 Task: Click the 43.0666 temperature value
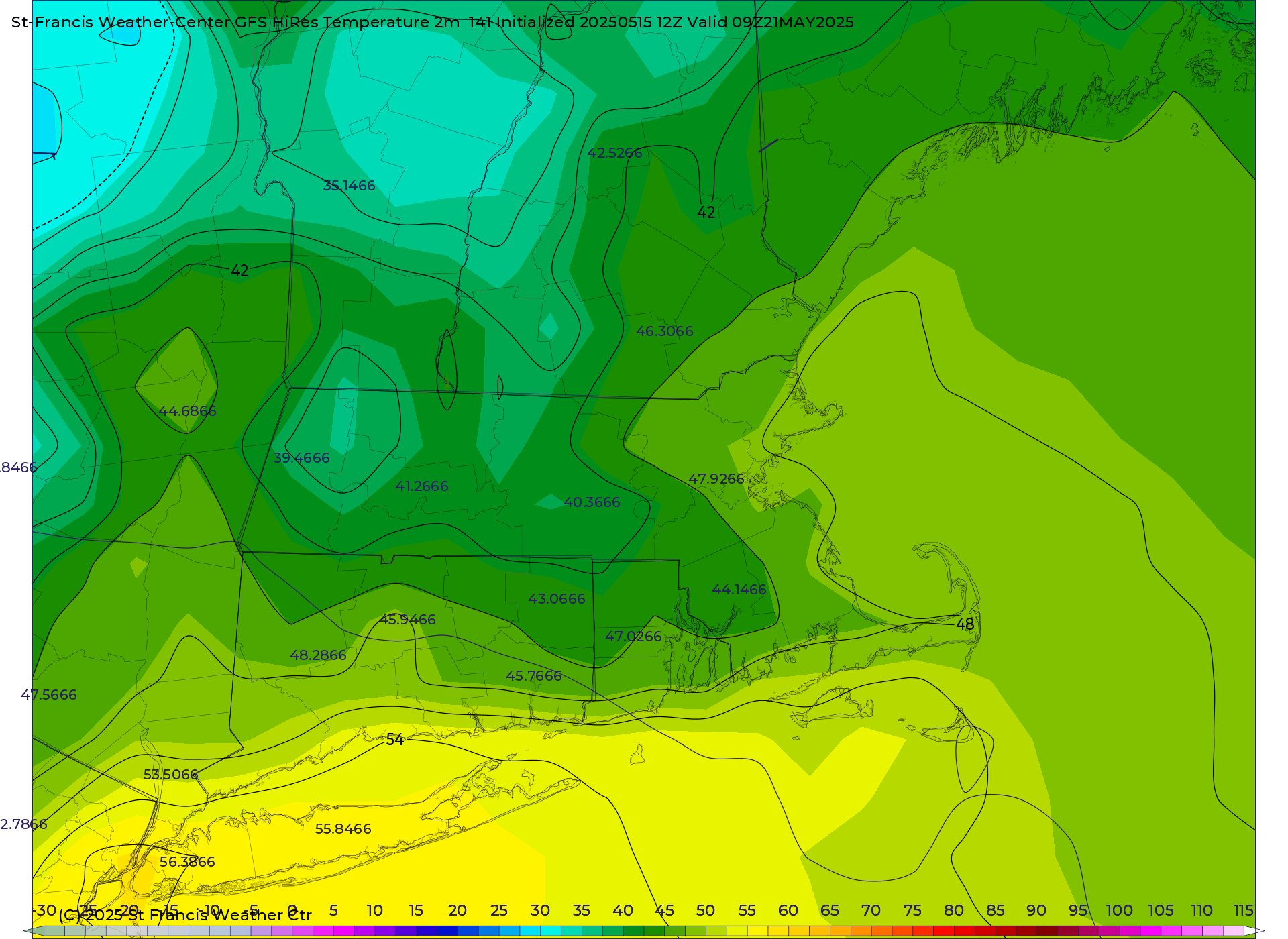[556, 599]
